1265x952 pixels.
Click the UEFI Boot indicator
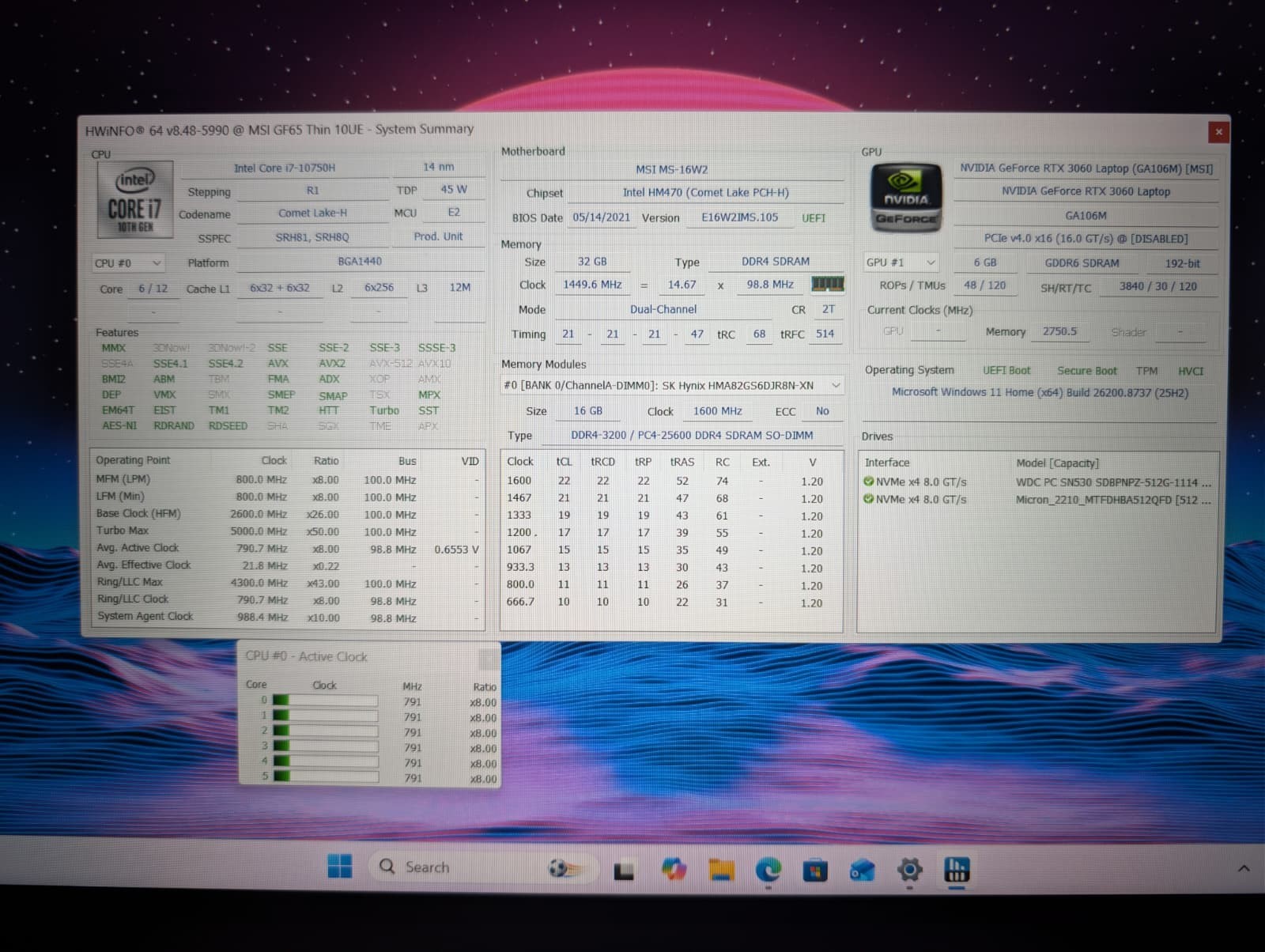pos(1006,371)
